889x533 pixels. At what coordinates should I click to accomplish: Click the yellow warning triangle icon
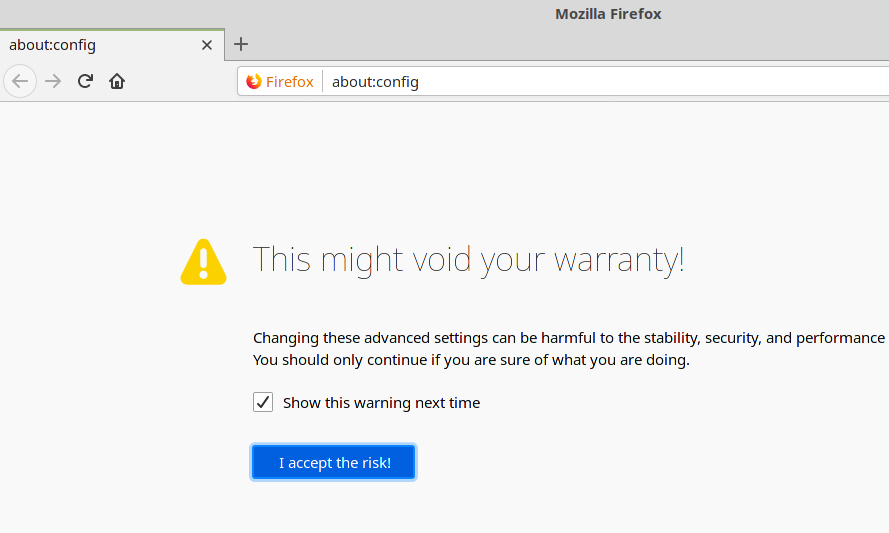tap(204, 261)
